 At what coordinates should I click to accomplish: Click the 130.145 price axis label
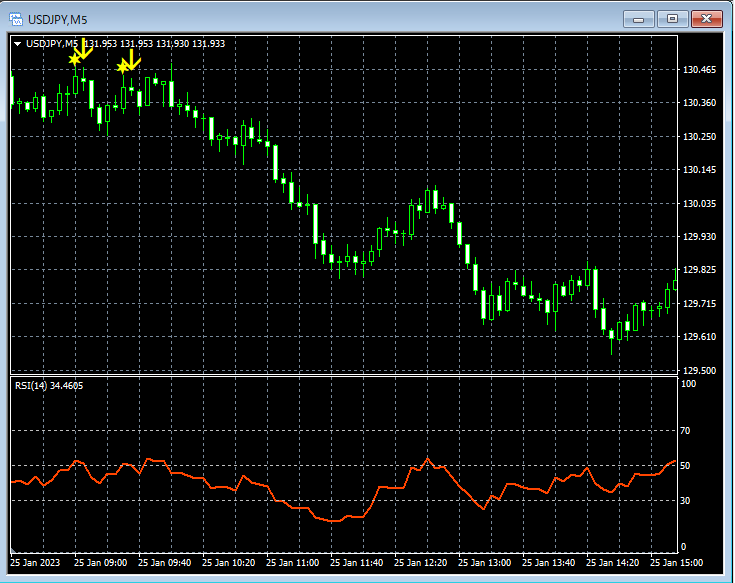[699, 170]
